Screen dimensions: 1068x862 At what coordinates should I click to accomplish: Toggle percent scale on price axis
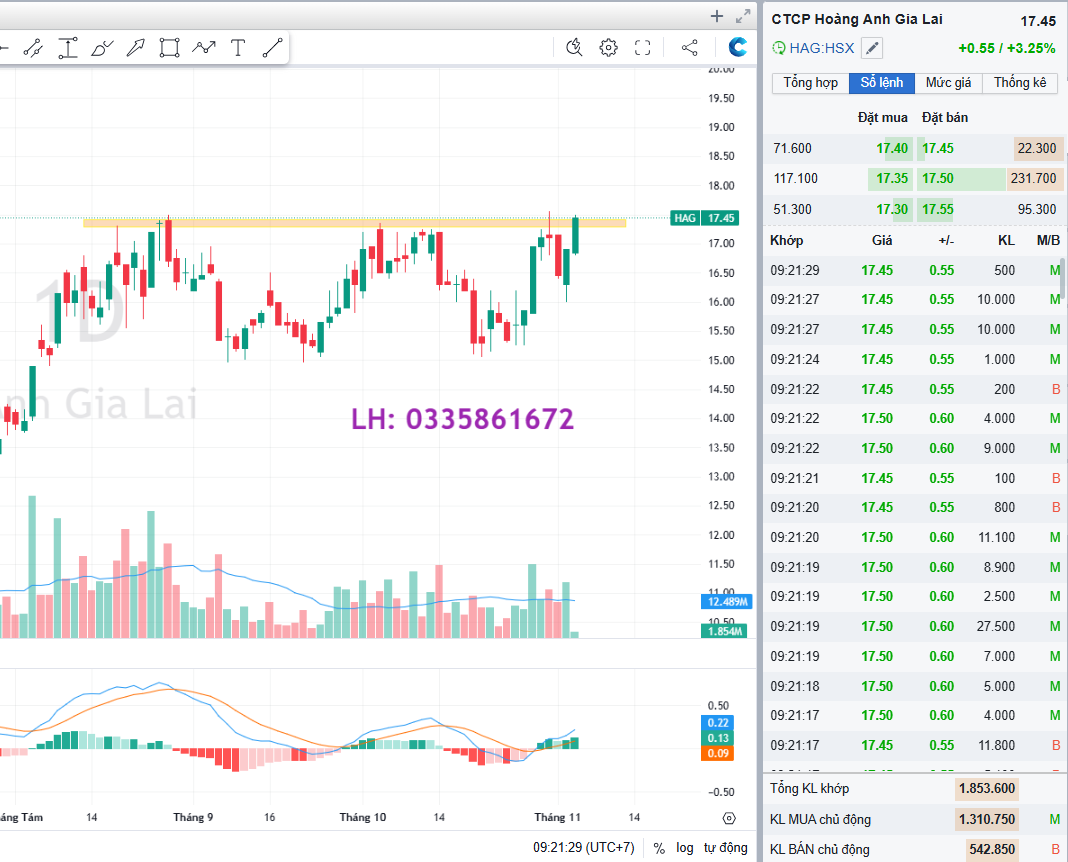659,848
